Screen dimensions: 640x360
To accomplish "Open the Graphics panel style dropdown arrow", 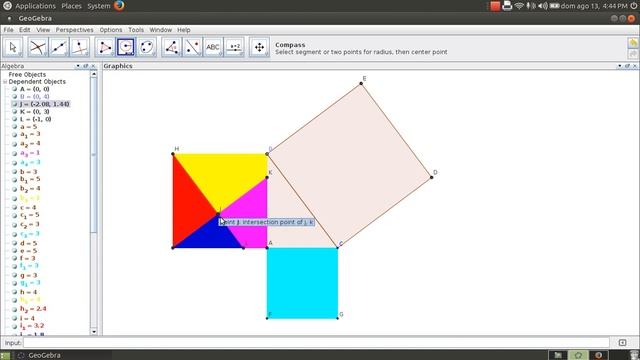I will (620, 66).
